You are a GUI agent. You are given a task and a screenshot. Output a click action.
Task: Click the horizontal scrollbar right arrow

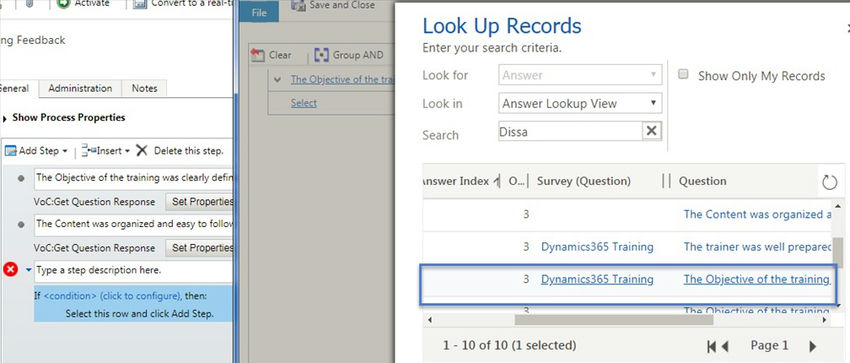click(825, 320)
